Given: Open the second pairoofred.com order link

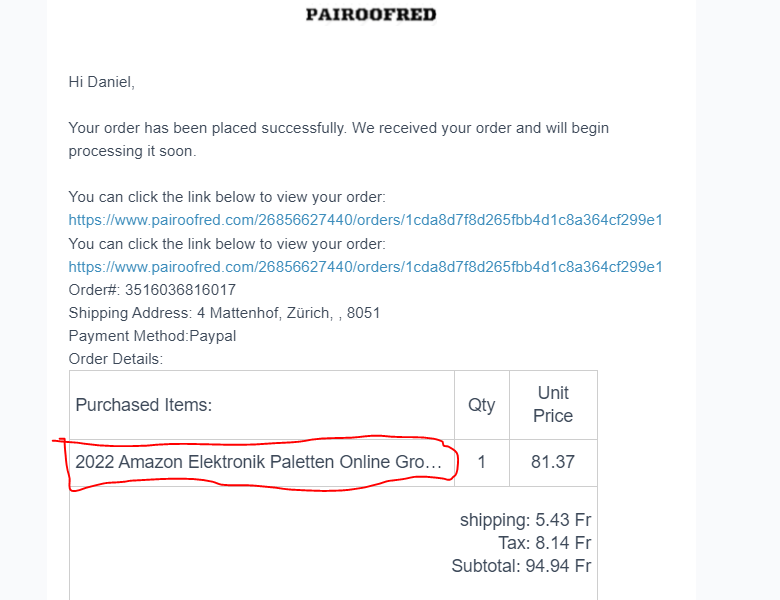Looking at the screenshot, I should coord(365,267).
